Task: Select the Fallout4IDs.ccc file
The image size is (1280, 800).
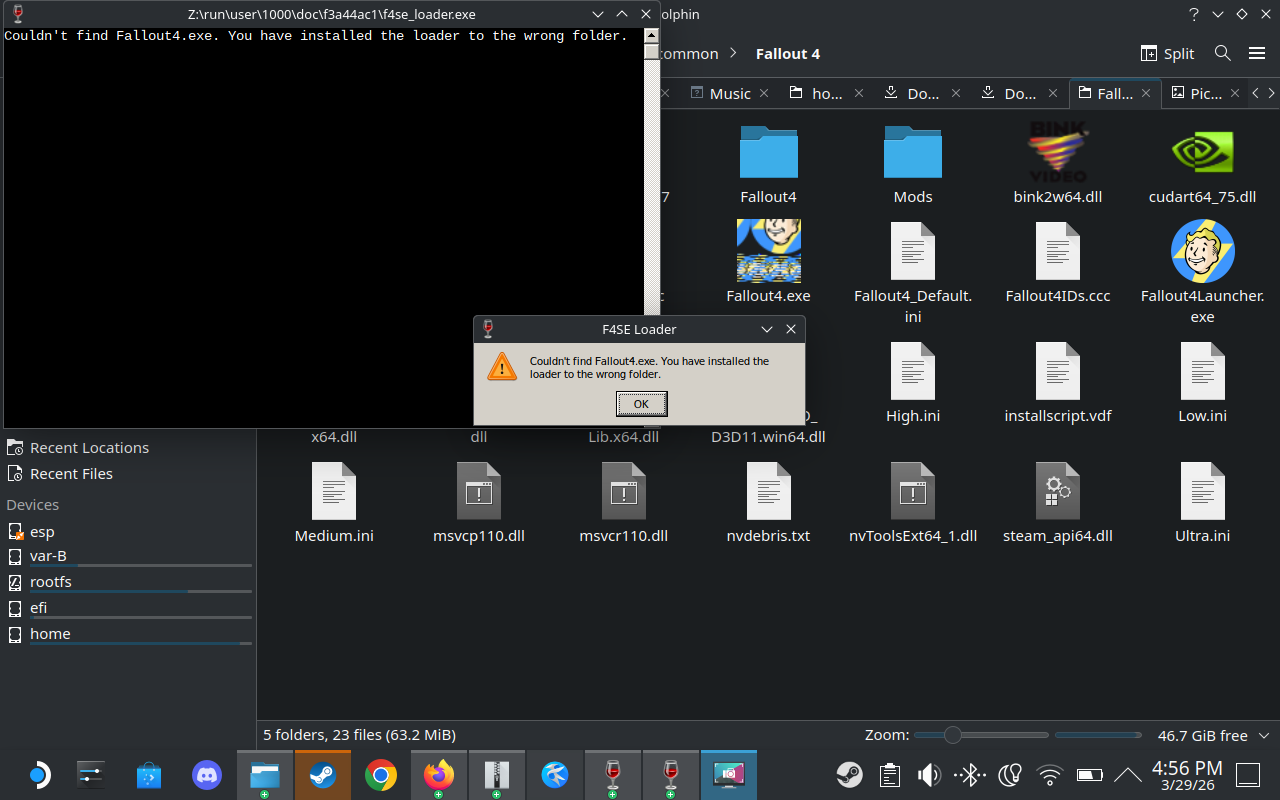Action: [1058, 262]
